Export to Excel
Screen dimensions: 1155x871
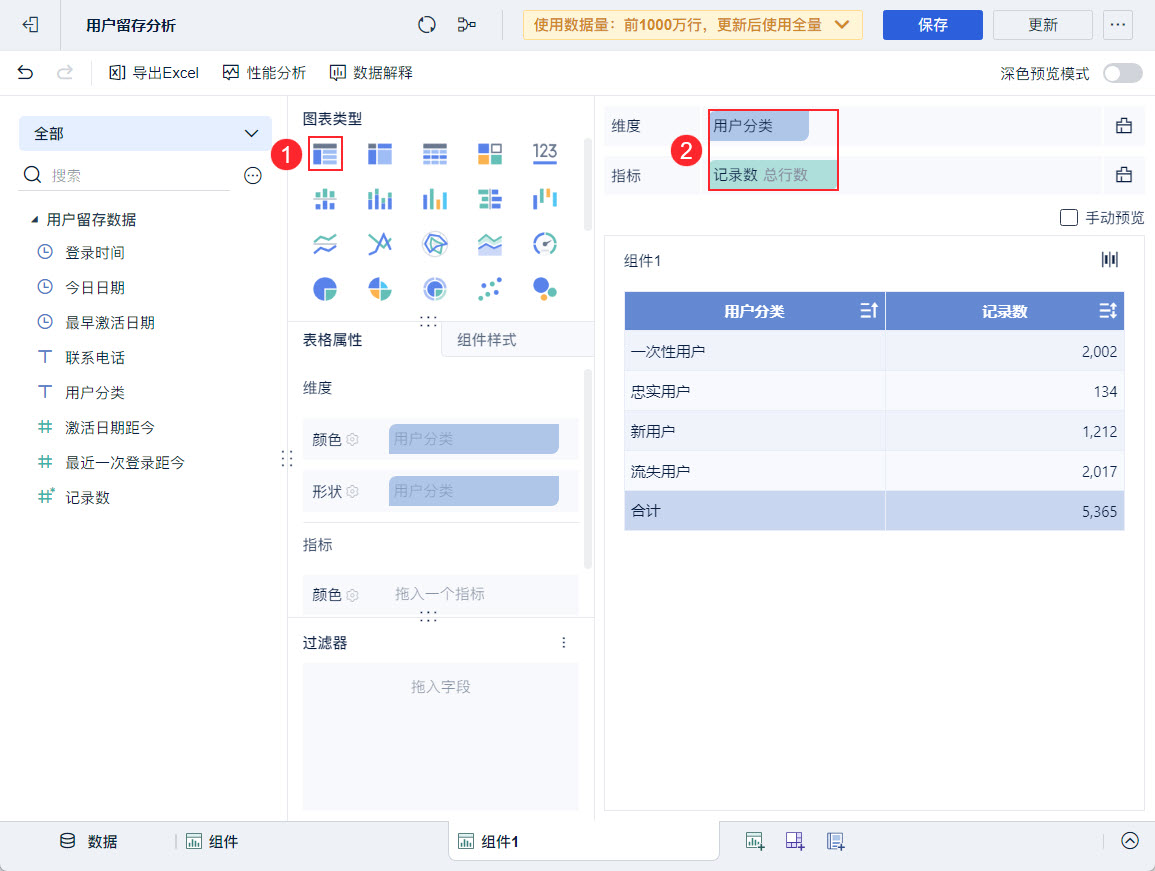click(x=154, y=72)
